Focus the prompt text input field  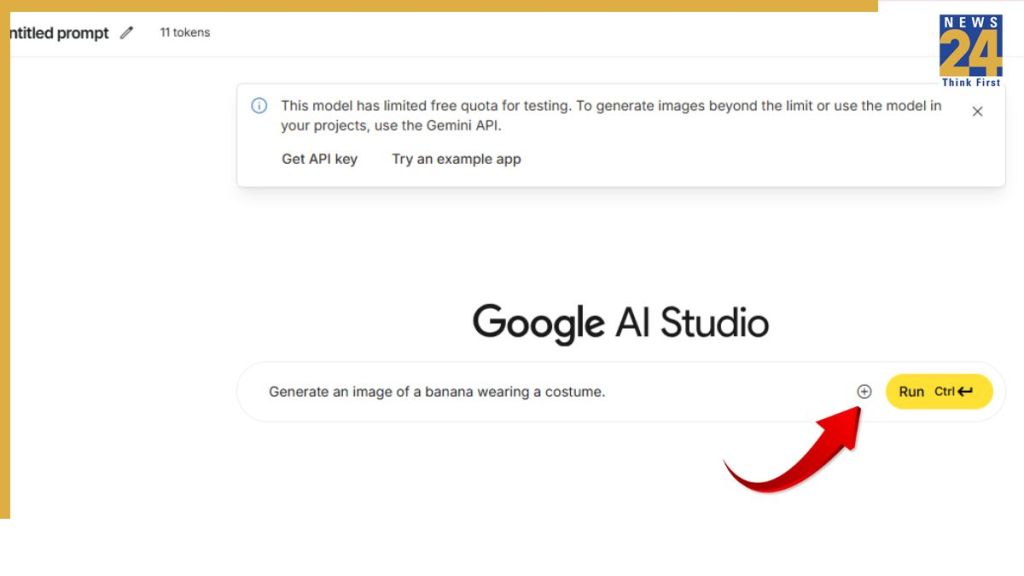coord(550,392)
